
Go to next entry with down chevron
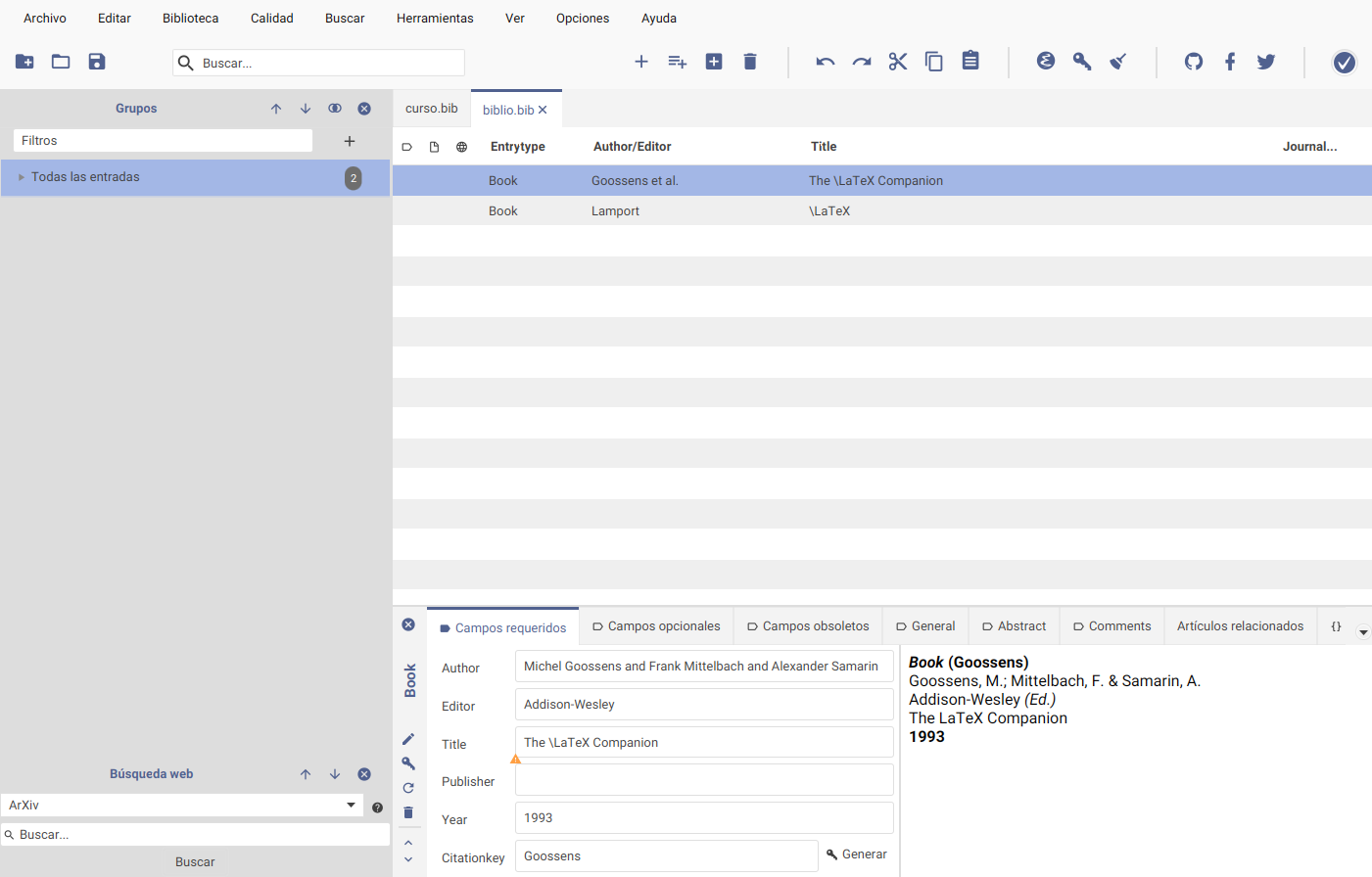point(408,859)
